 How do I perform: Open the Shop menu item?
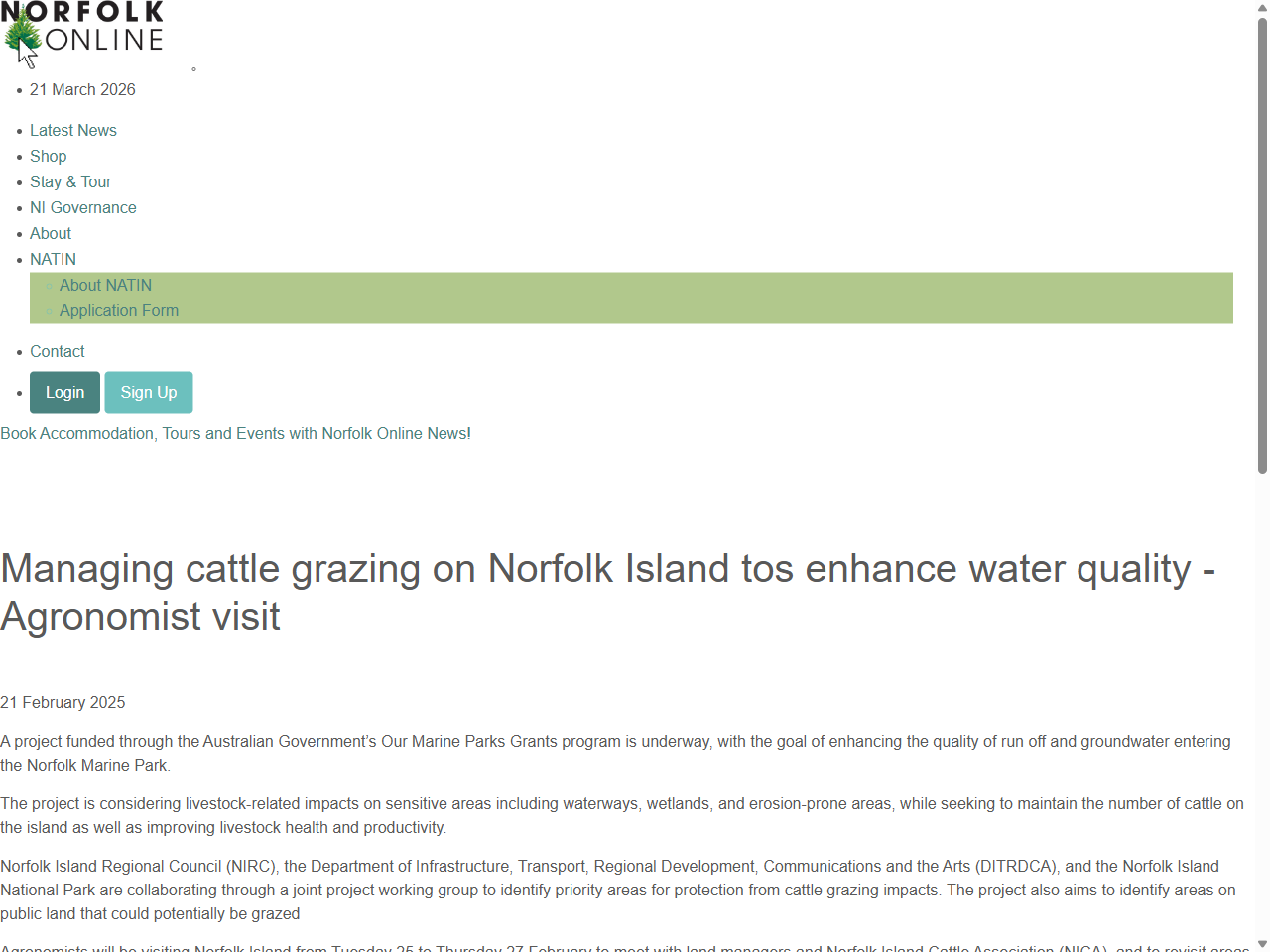point(48,156)
